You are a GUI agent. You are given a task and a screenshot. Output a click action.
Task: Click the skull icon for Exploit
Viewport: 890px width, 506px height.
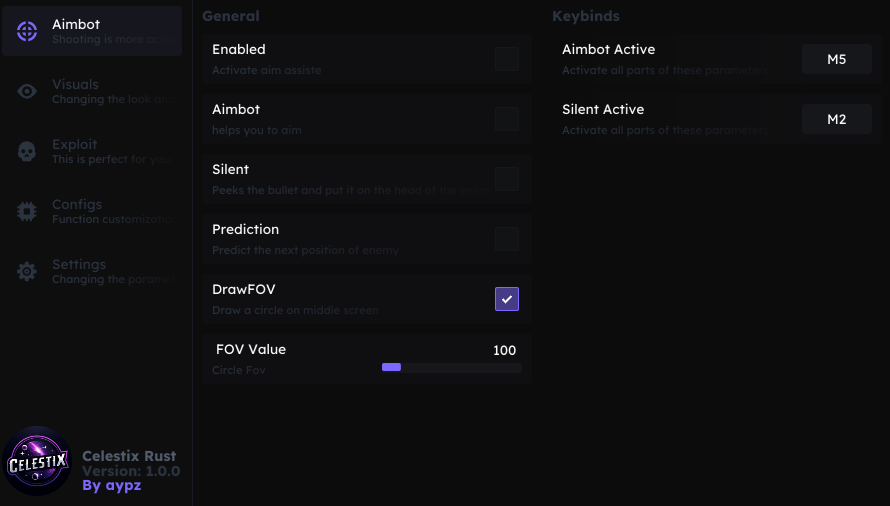pos(28,152)
